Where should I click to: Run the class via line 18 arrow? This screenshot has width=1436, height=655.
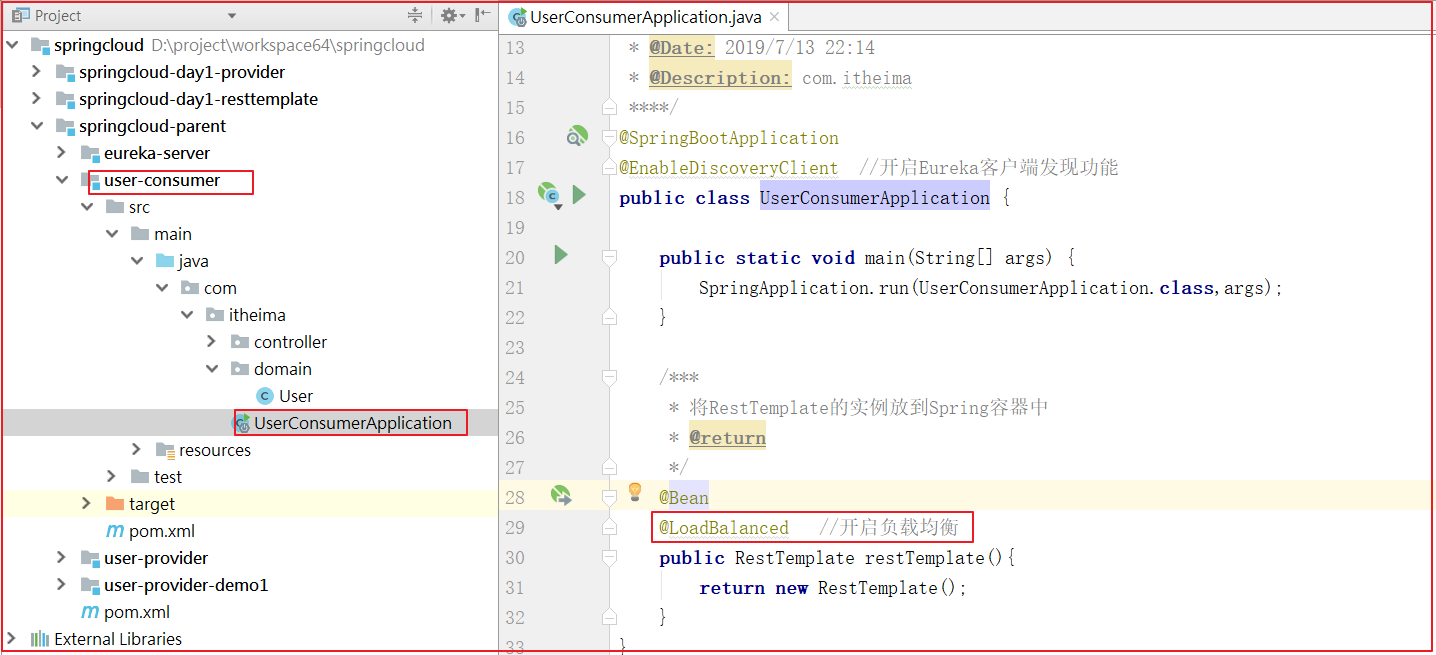[x=579, y=194]
